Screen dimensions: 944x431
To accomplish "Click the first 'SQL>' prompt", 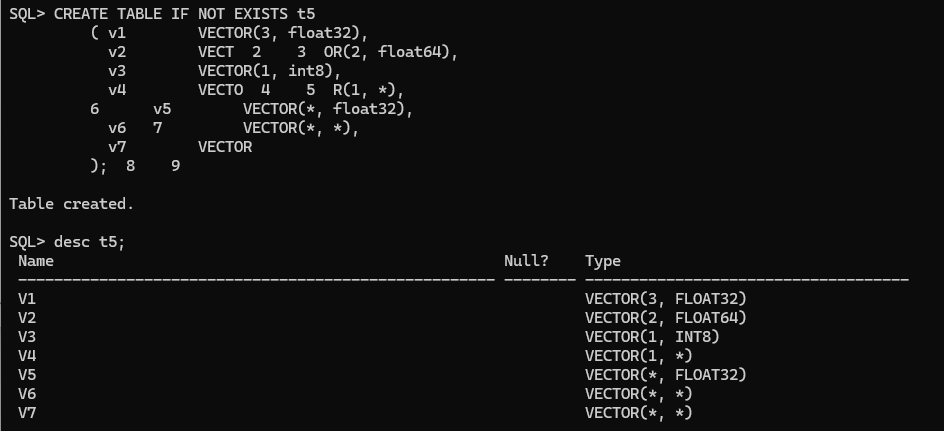I will [27, 13].
